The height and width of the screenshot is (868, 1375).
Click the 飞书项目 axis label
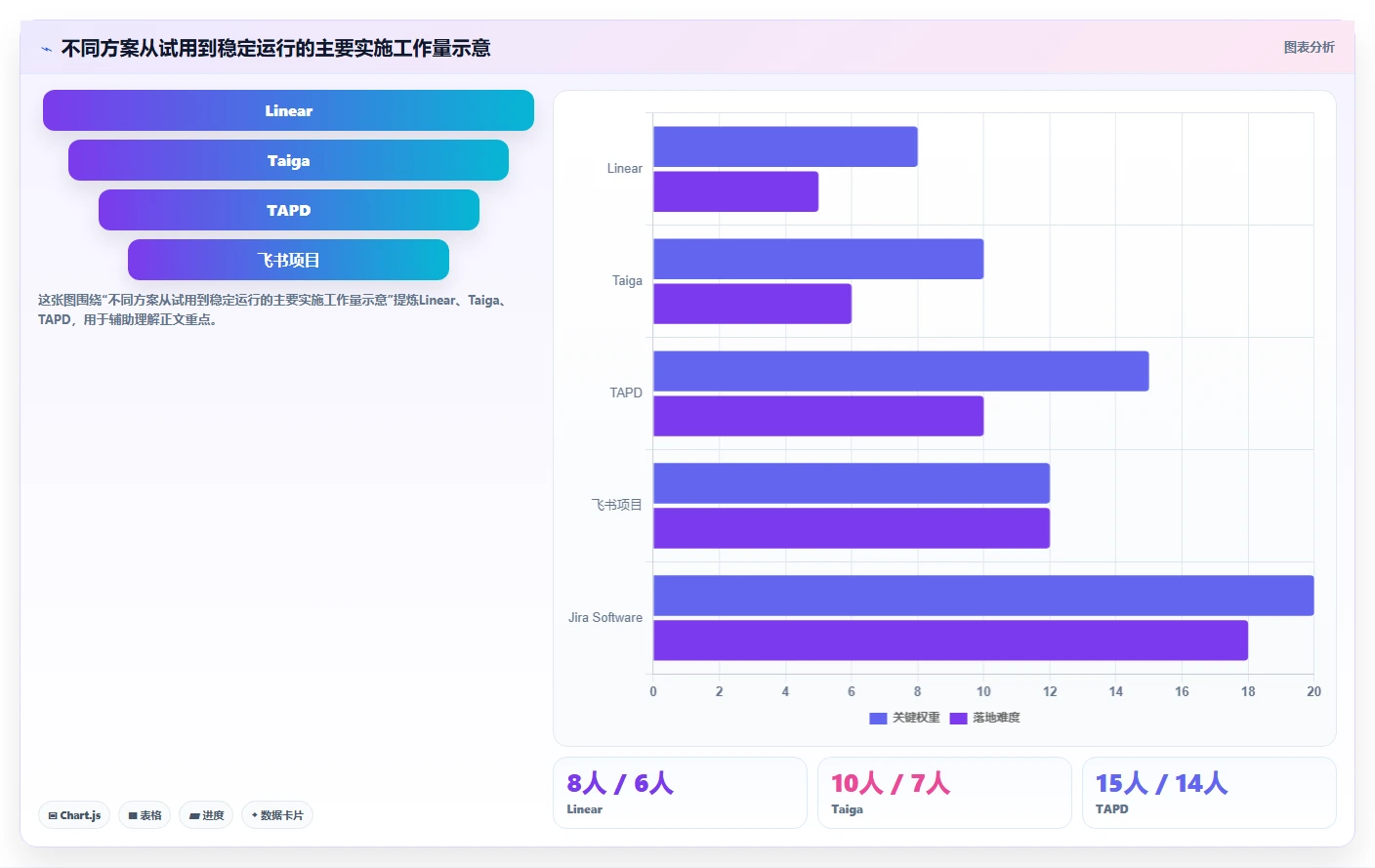coord(617,505)
